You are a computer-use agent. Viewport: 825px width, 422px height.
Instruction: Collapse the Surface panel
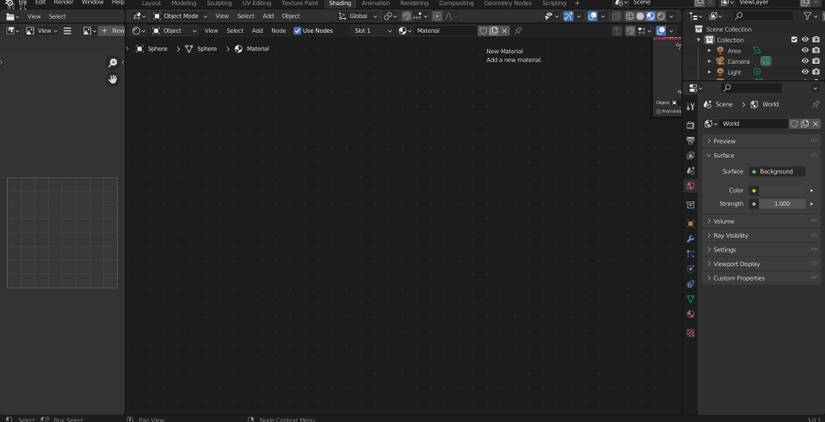point(761,155)
